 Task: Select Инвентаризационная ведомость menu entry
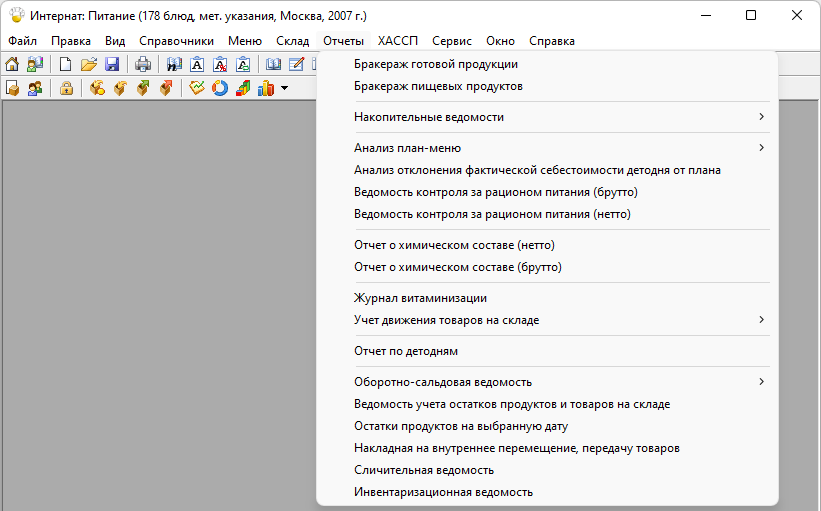click(443, 492)
